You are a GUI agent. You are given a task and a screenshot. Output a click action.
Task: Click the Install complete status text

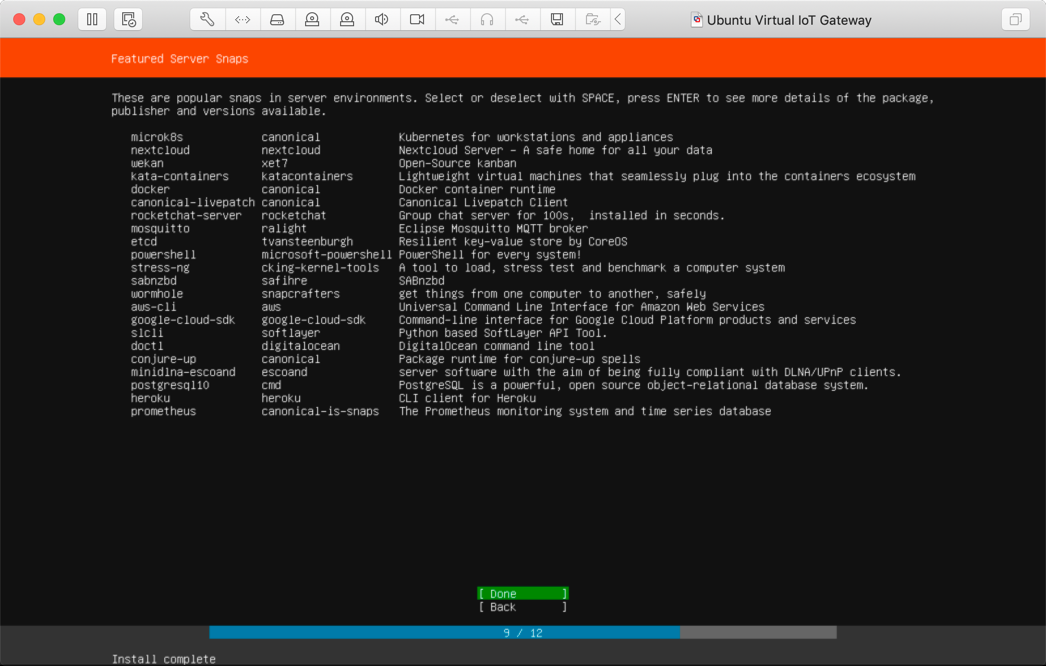(x=163, y=659)
